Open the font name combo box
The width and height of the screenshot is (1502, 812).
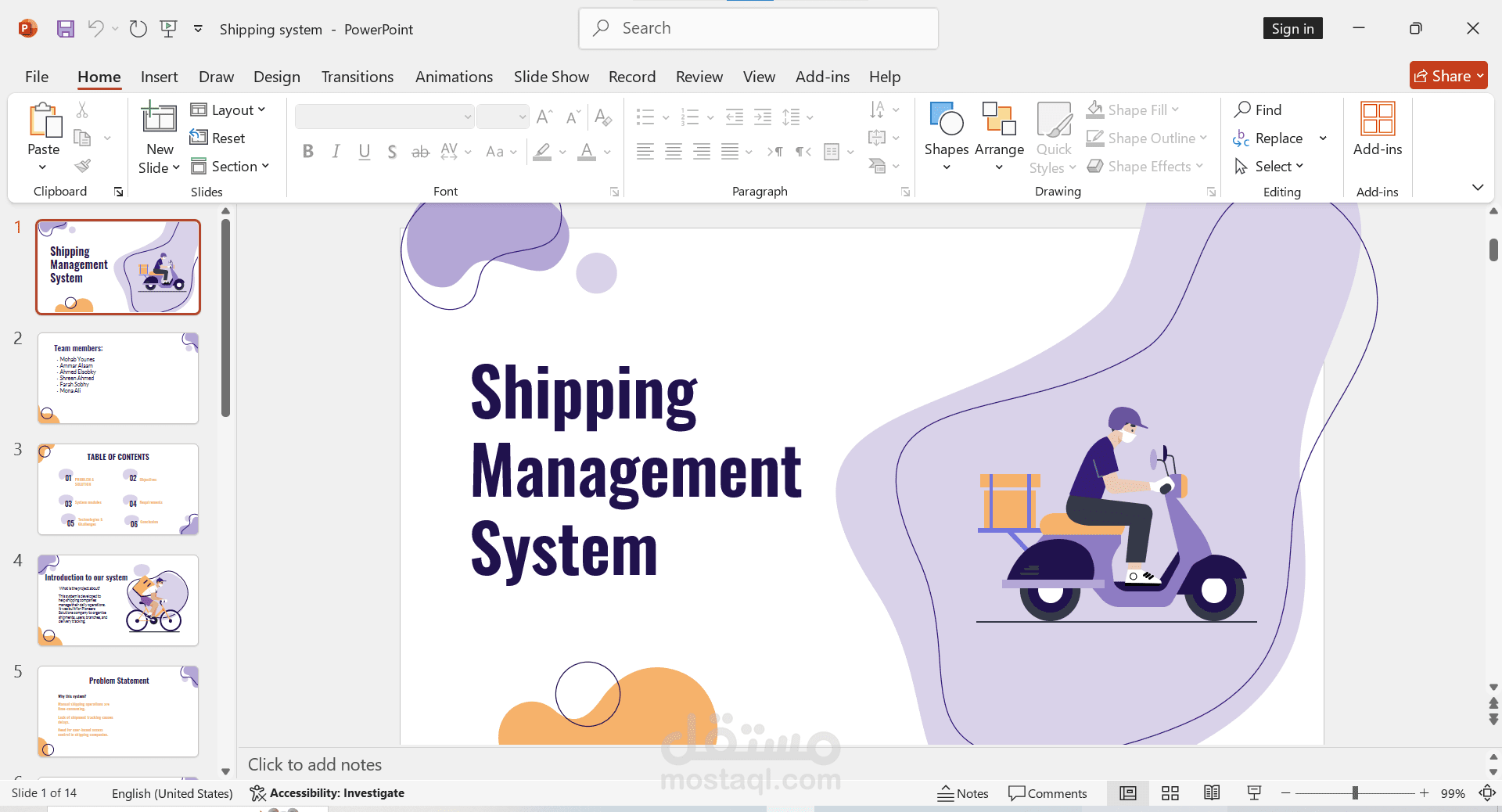pos(384,117)
